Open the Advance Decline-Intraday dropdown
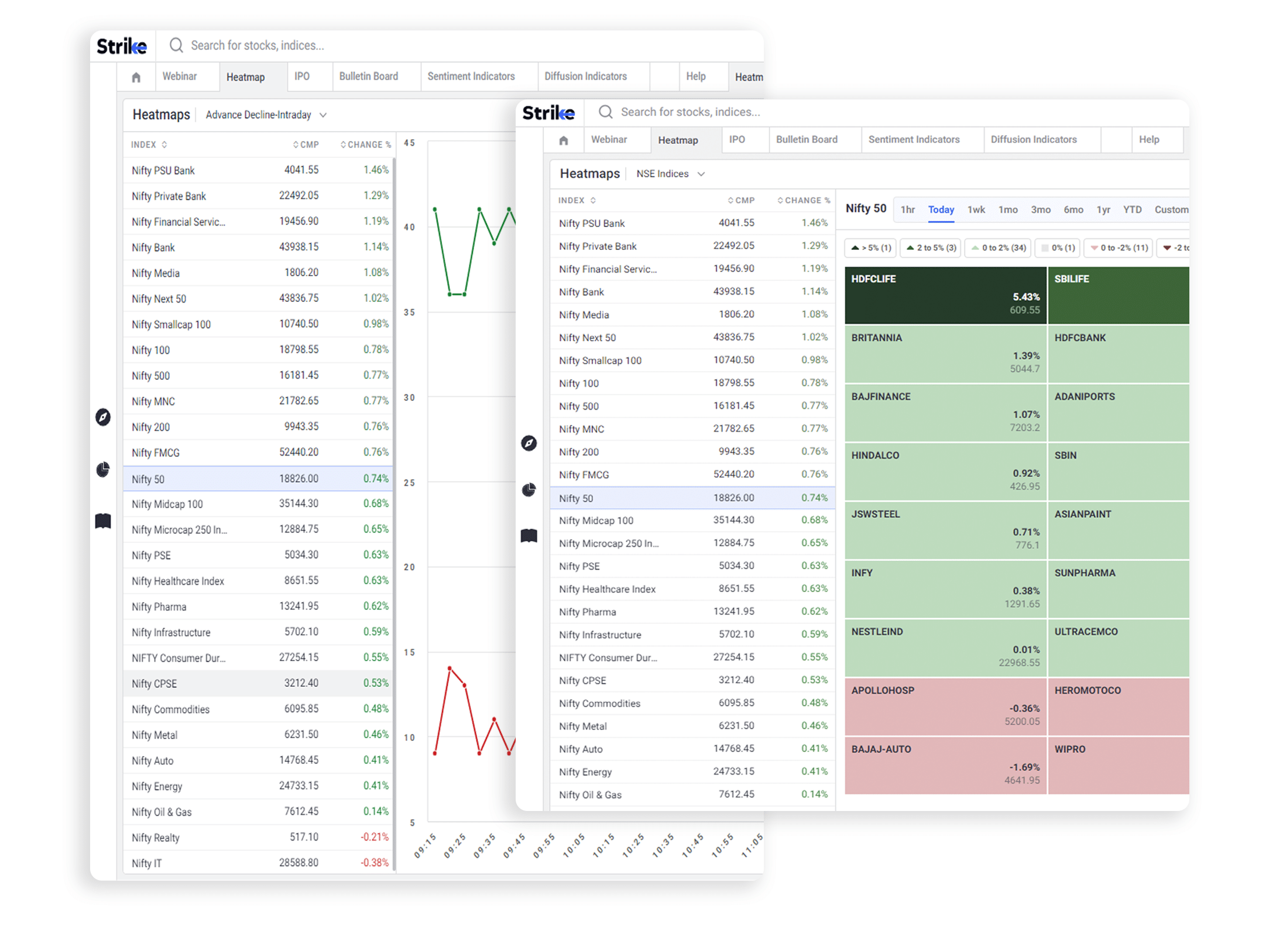 266,115
